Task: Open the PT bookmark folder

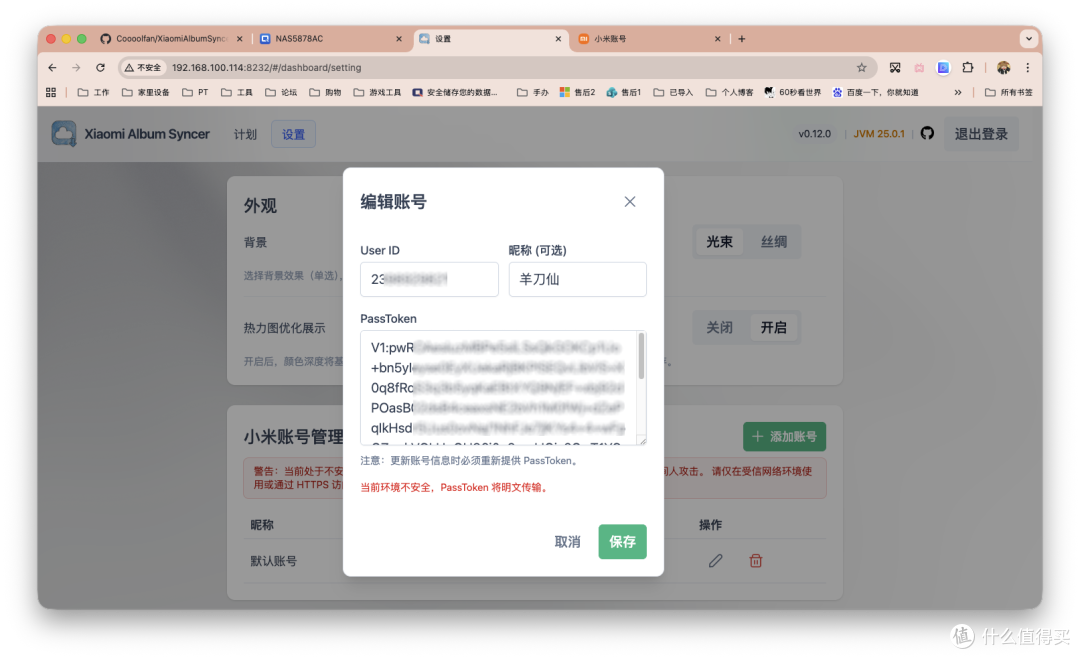Action: click(195, 92)
